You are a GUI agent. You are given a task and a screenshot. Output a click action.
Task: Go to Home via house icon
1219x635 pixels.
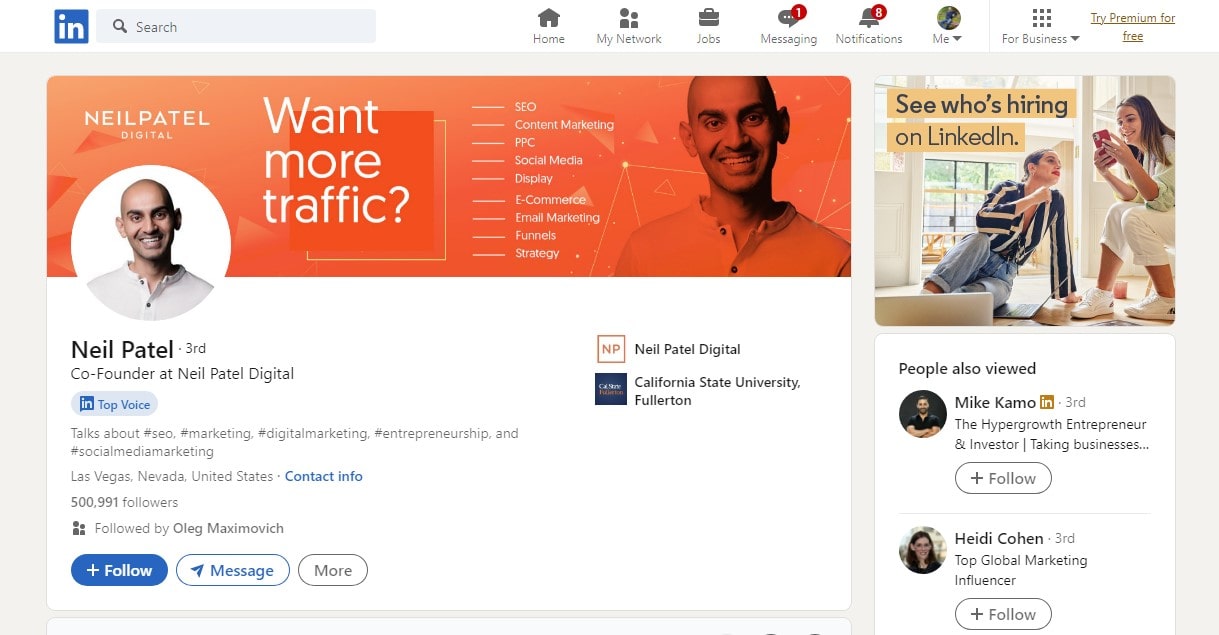549,18
